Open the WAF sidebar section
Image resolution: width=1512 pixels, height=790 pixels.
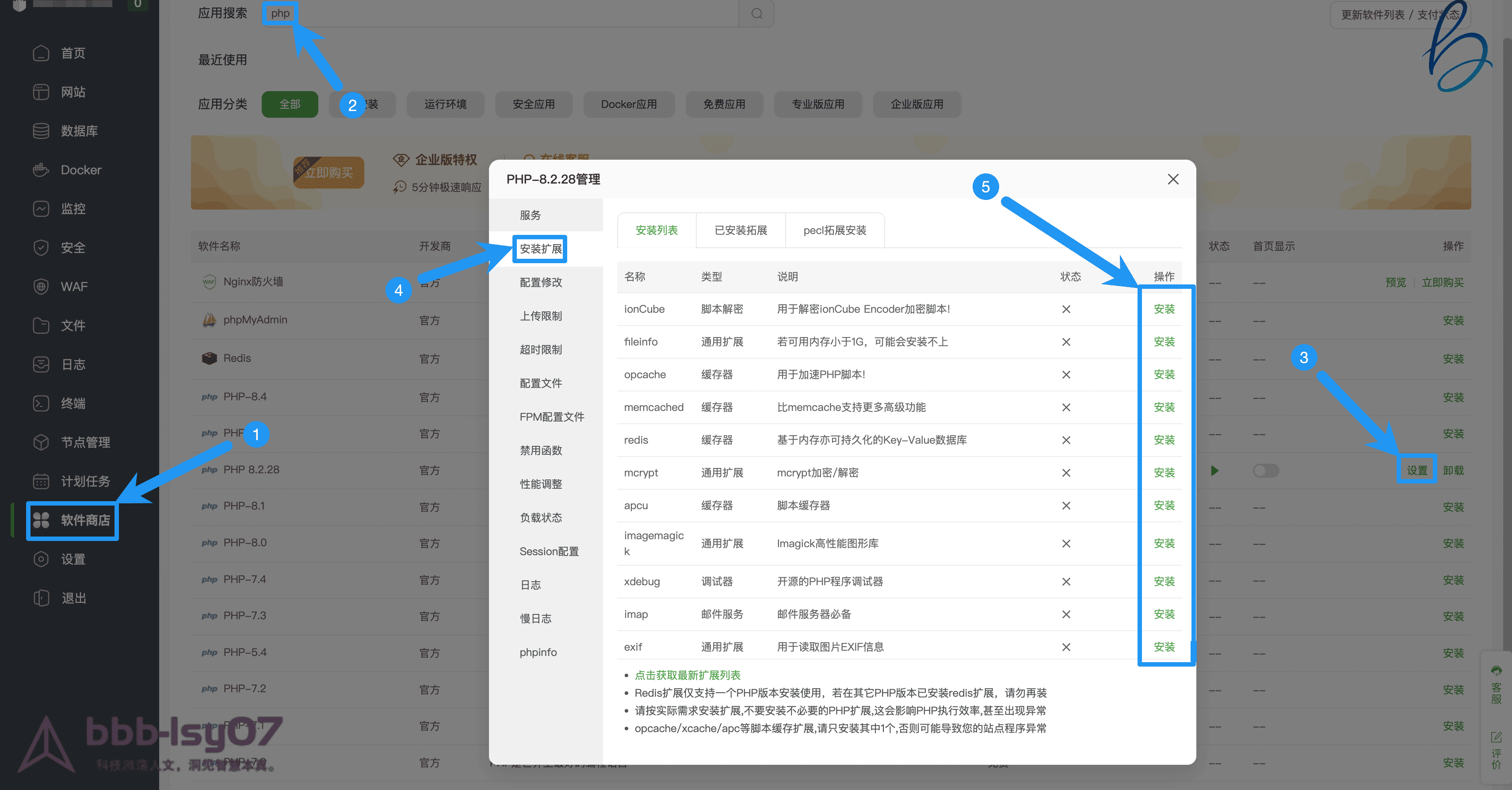[73, 287]
